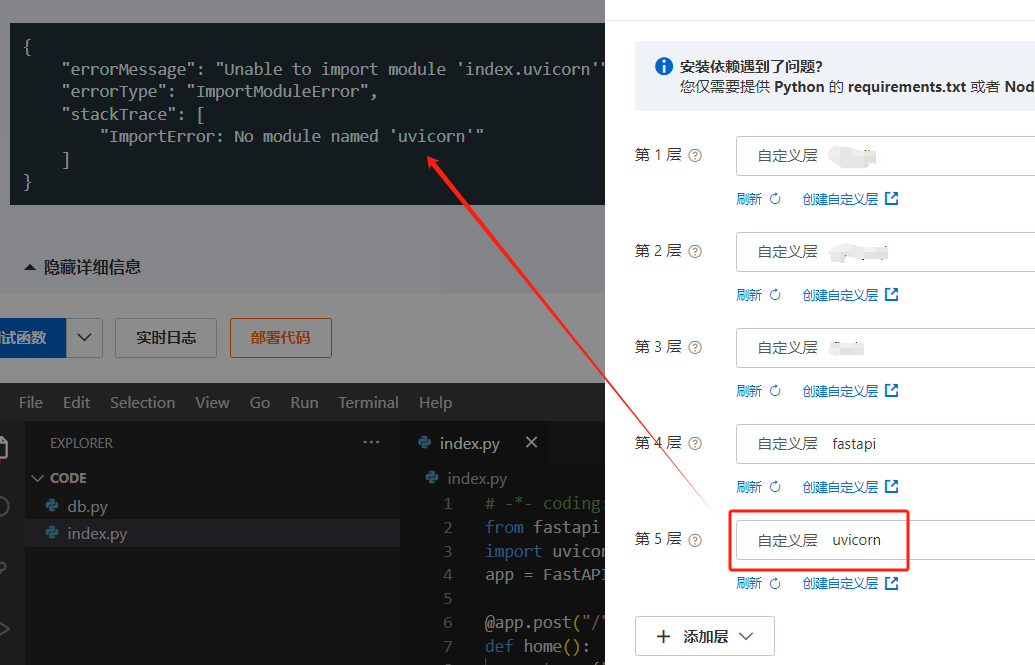
Task: Open the layer 3 自定义层 dropdown
Action: coord(885,347)
